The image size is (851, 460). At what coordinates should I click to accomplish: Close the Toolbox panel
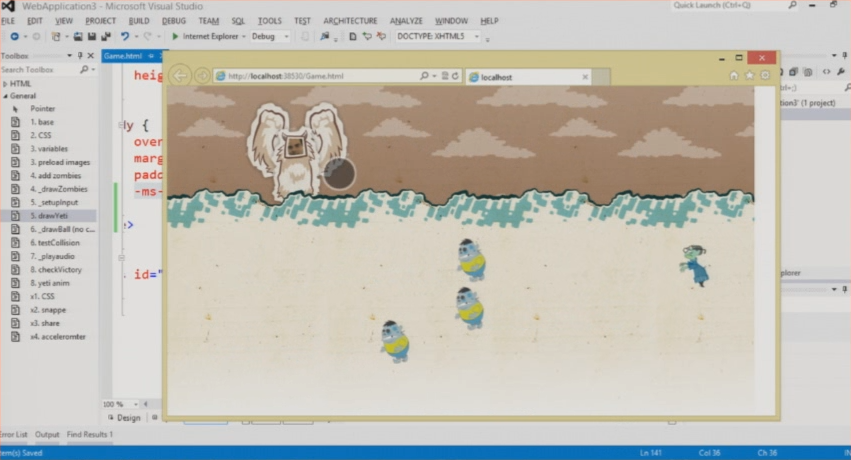coord(91,55)
